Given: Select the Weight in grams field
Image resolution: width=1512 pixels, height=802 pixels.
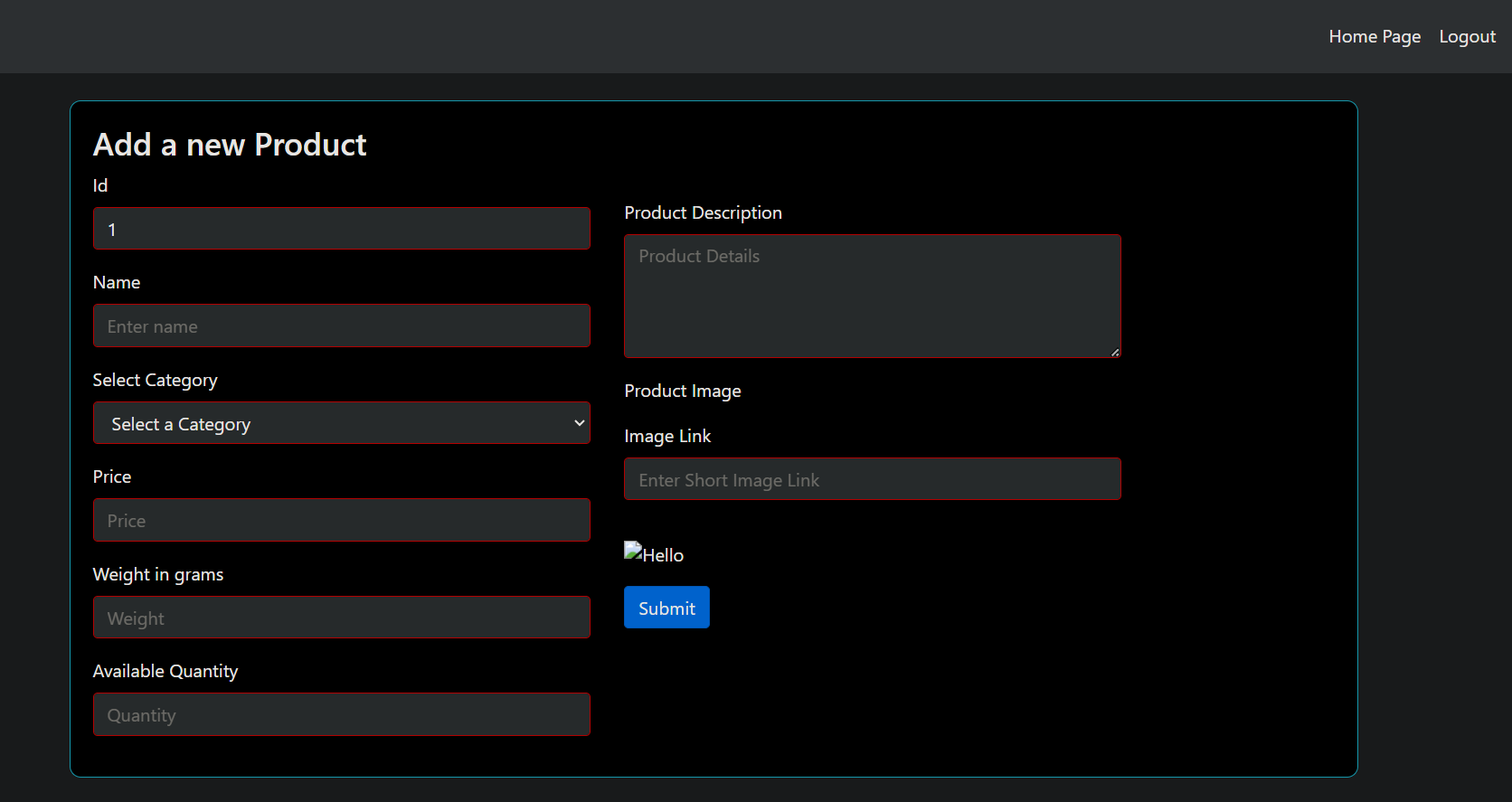Looking at the screenshot, I should (x=342, y=618).
